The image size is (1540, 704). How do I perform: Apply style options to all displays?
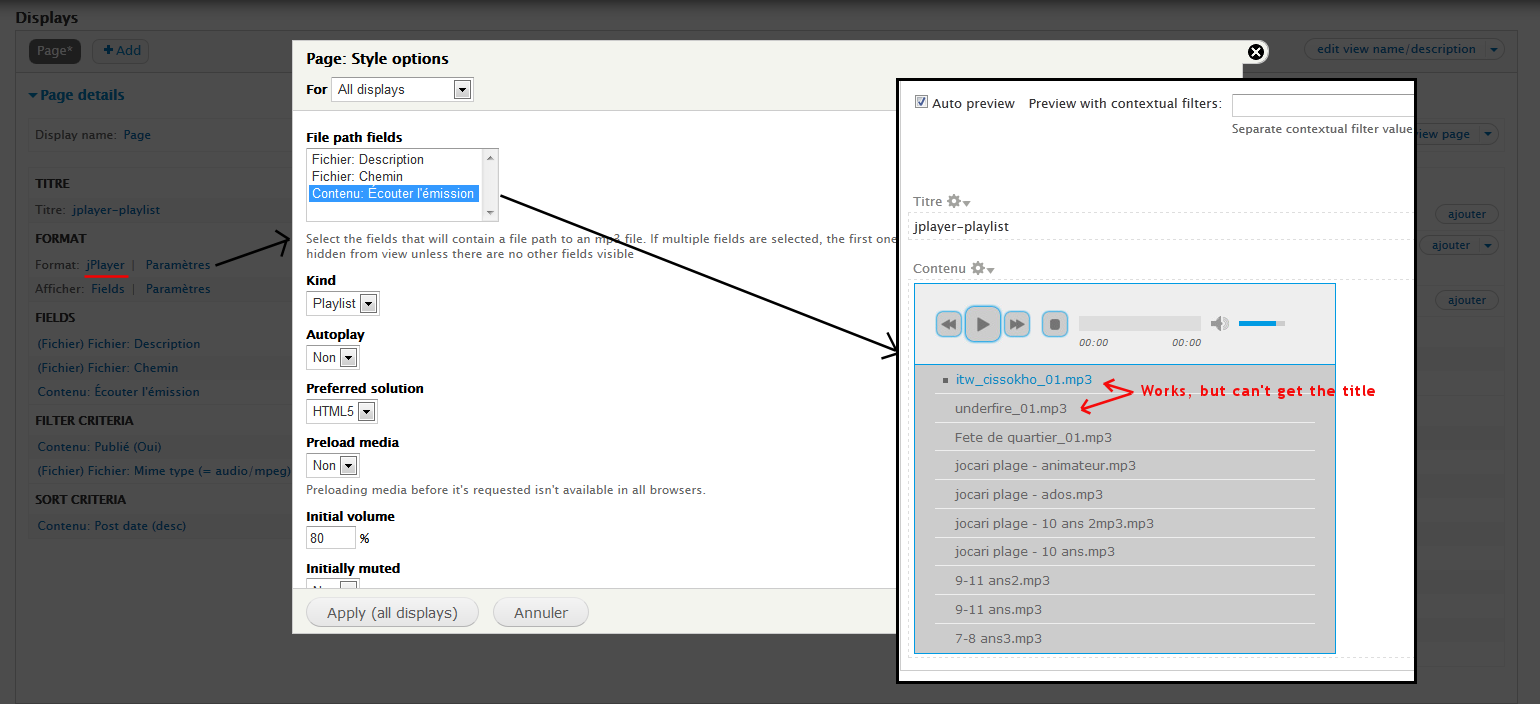pos(392,613)
